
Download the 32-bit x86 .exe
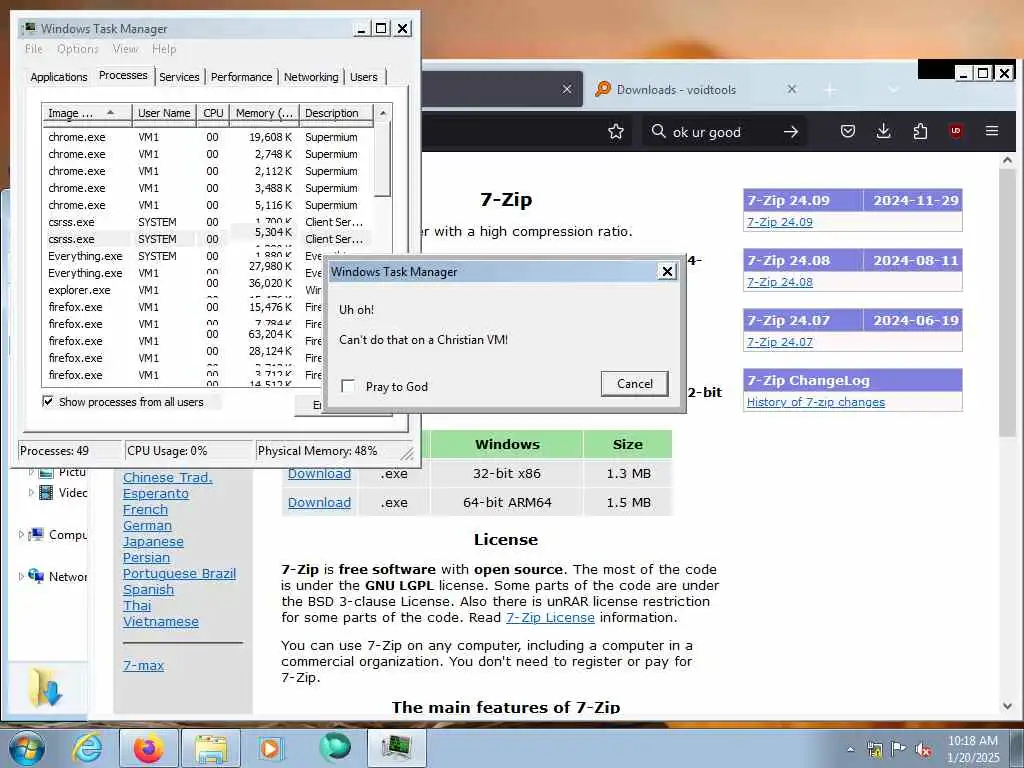pyautogui.click(x=319, y=473)
